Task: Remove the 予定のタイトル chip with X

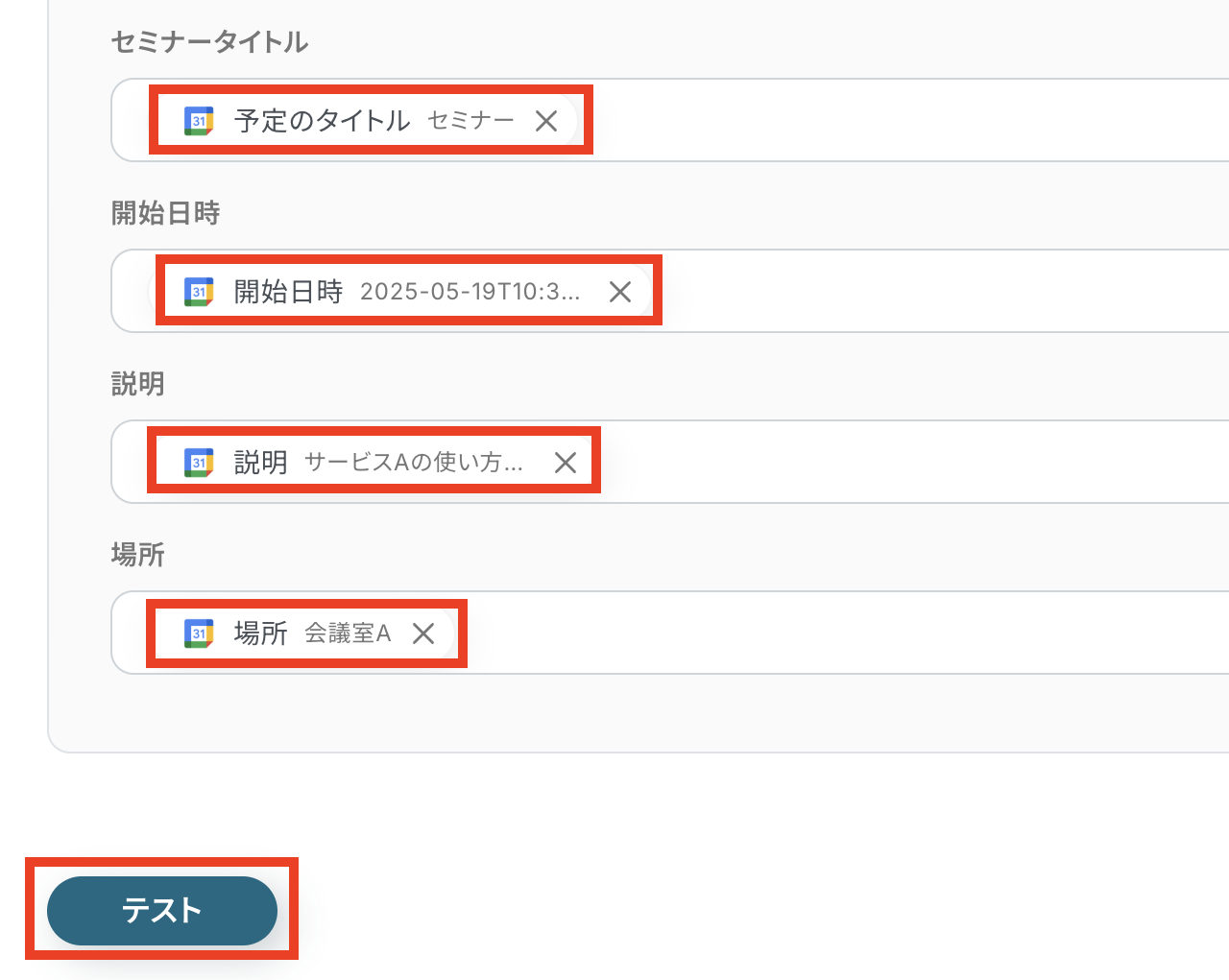Action: pos(546,121)
